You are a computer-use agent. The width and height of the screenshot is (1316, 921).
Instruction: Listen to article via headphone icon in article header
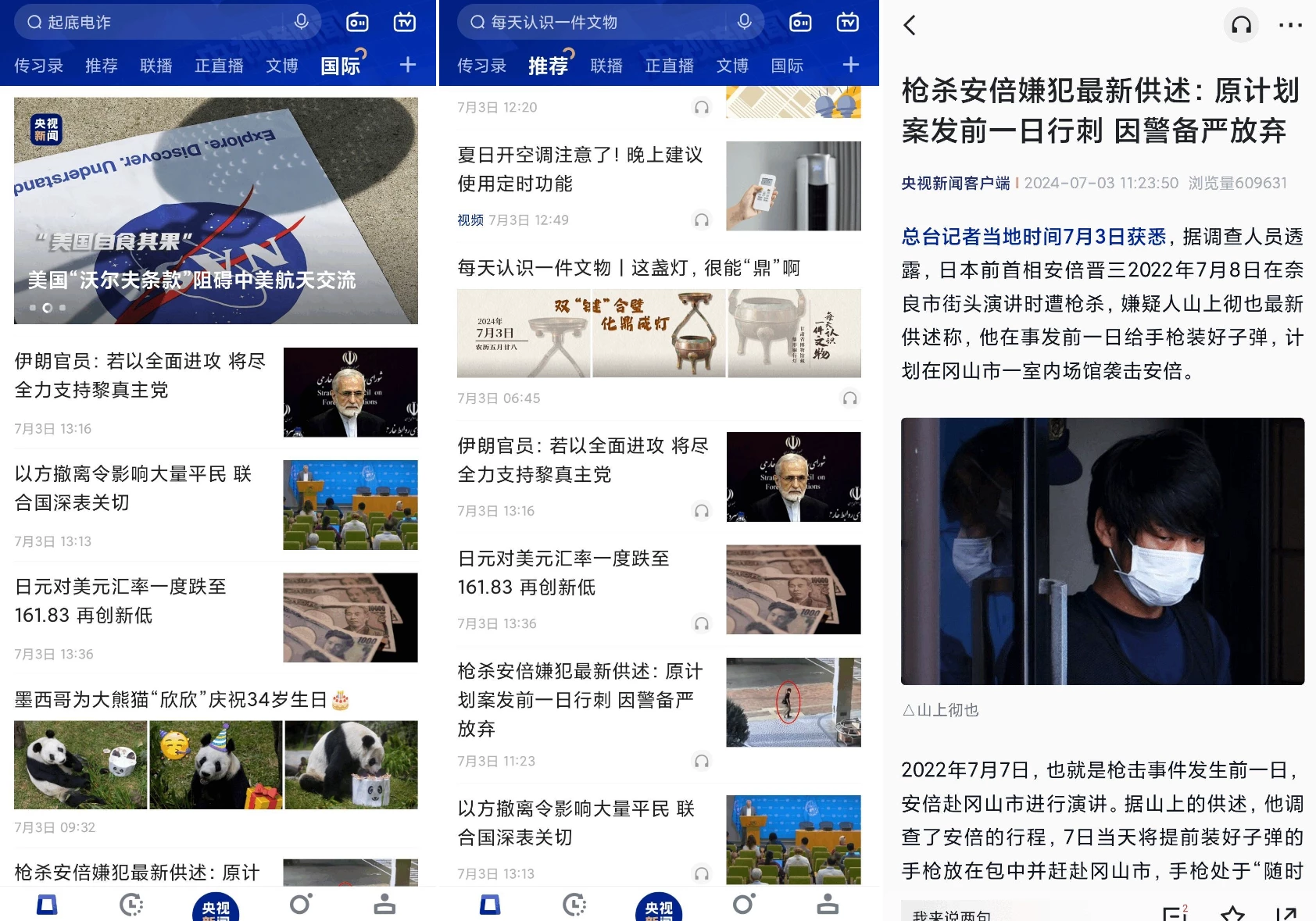1242,25
